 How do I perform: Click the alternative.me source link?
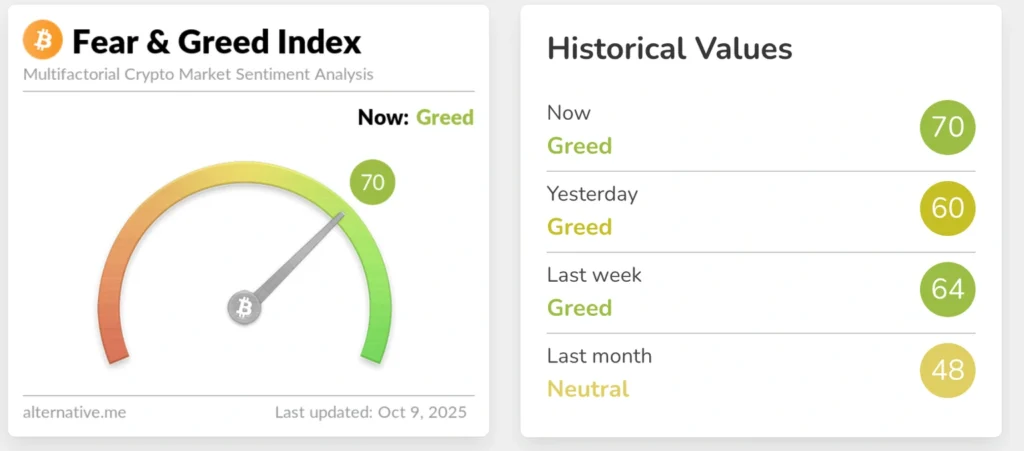74,412
